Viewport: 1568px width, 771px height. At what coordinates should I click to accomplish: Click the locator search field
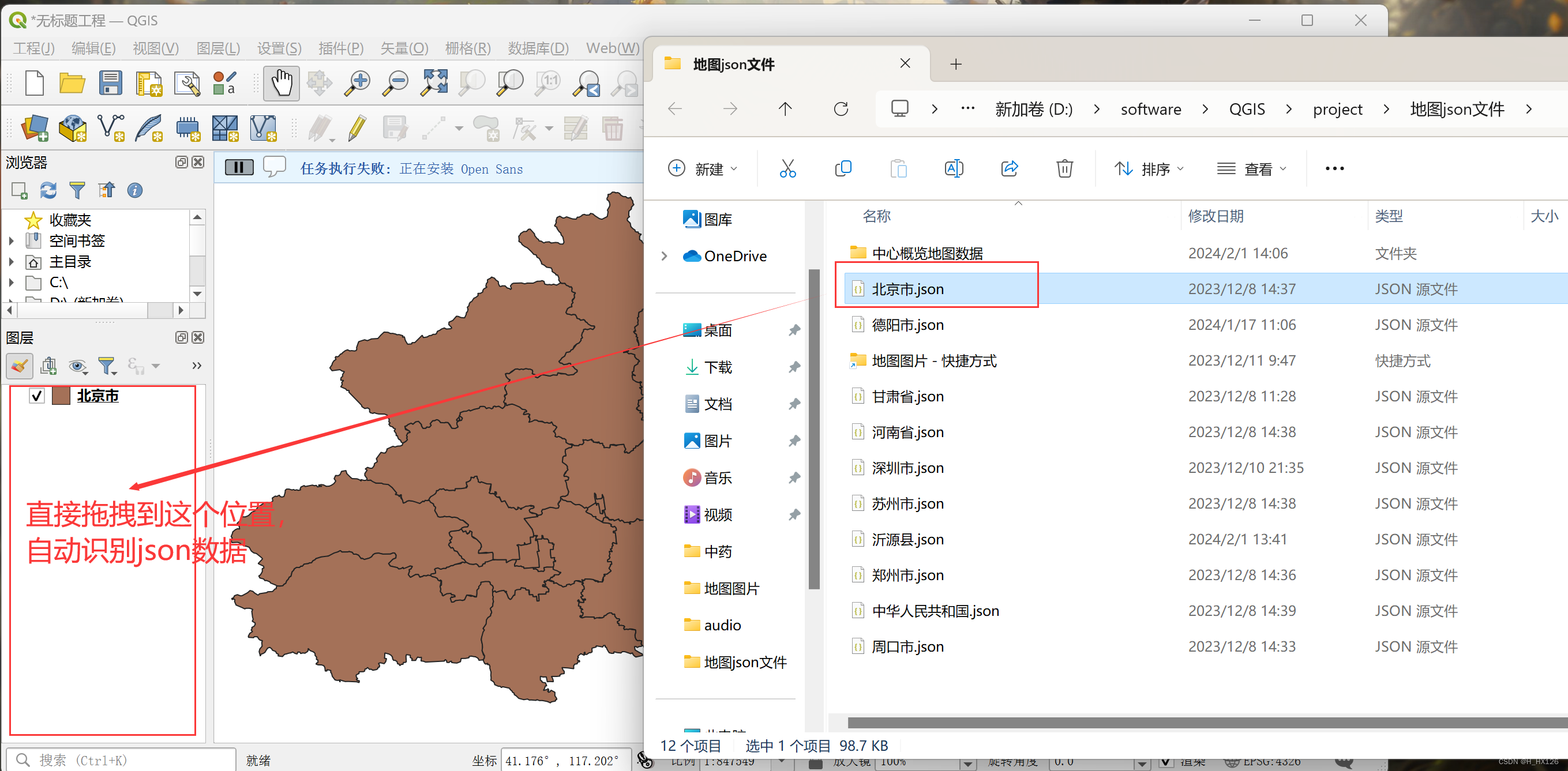[122, 760]
